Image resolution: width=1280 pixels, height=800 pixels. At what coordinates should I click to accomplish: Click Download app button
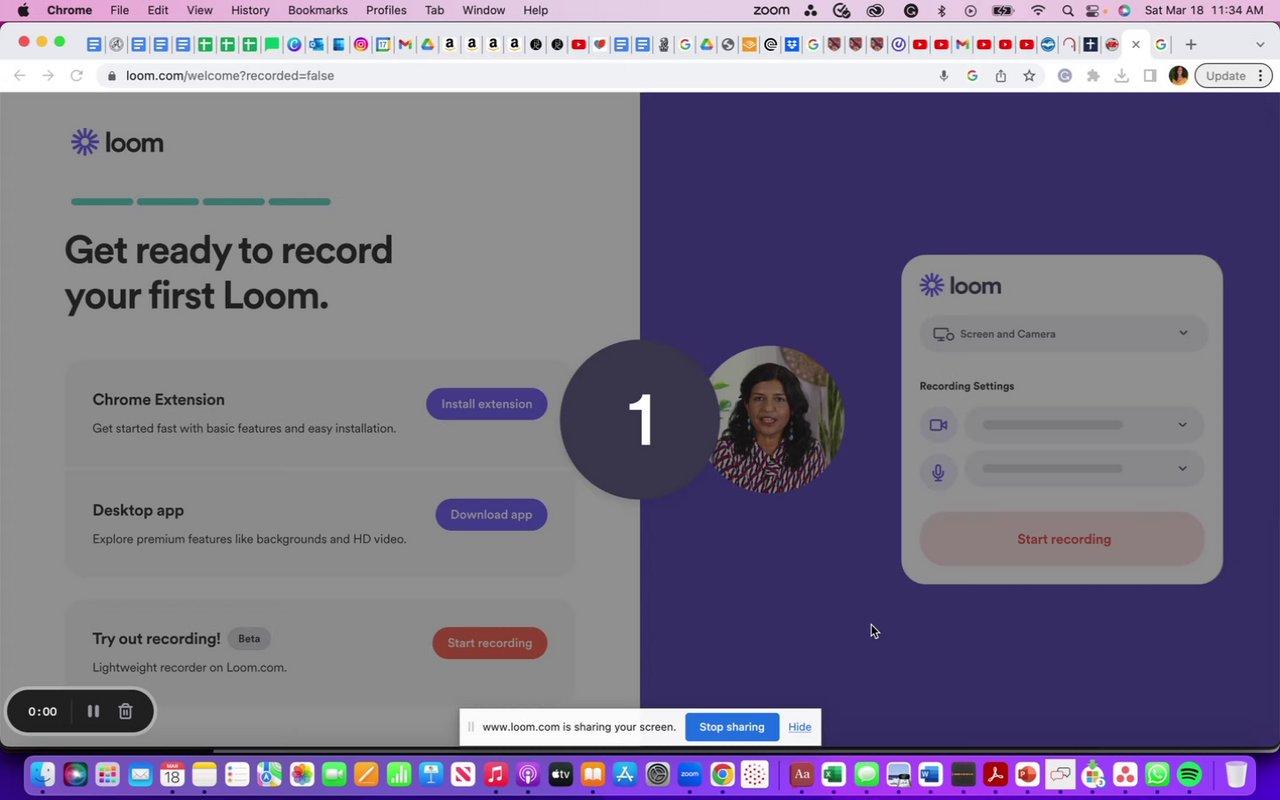click(491, 515)
